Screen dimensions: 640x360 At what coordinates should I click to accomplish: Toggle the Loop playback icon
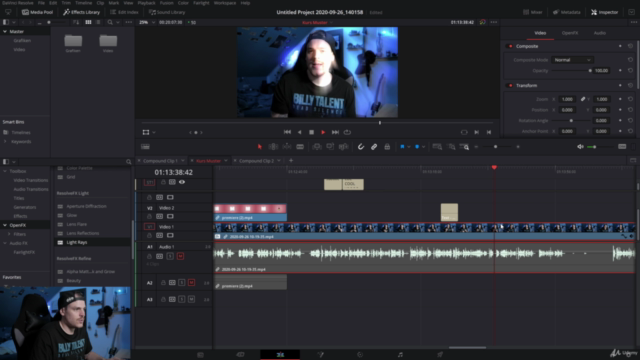(347, 132)
